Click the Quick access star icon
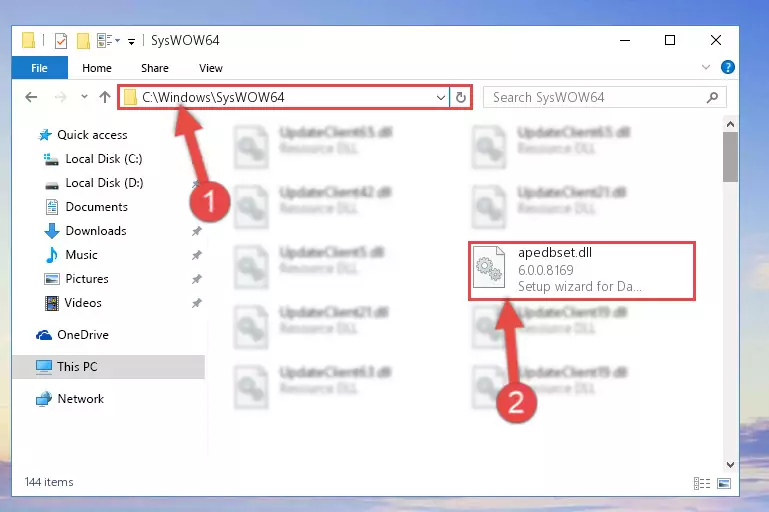The width and height of the screenshot is (769, 512). pos(45,135)
